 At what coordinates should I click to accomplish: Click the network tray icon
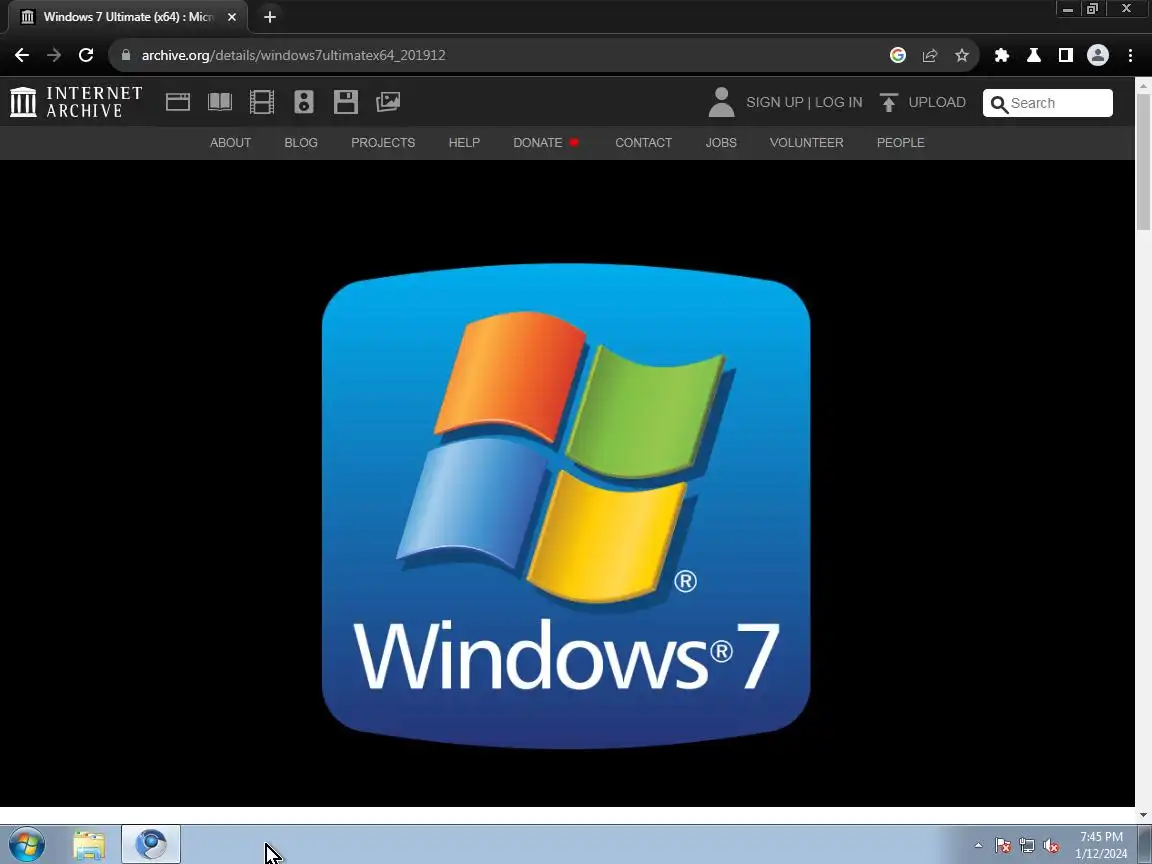1027,846
